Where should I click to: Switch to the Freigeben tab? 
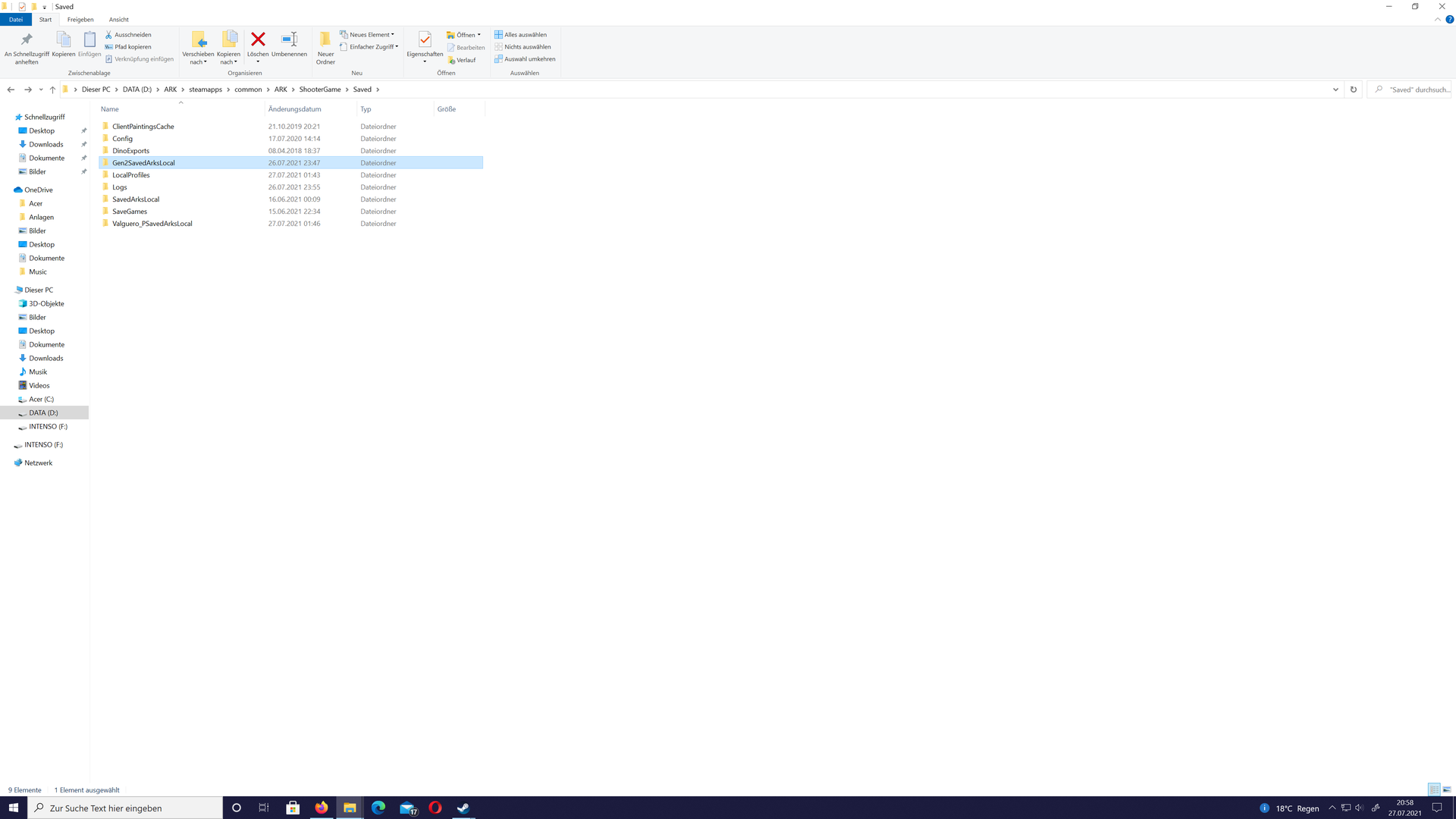pyautogui.click(x=80, y=20)
